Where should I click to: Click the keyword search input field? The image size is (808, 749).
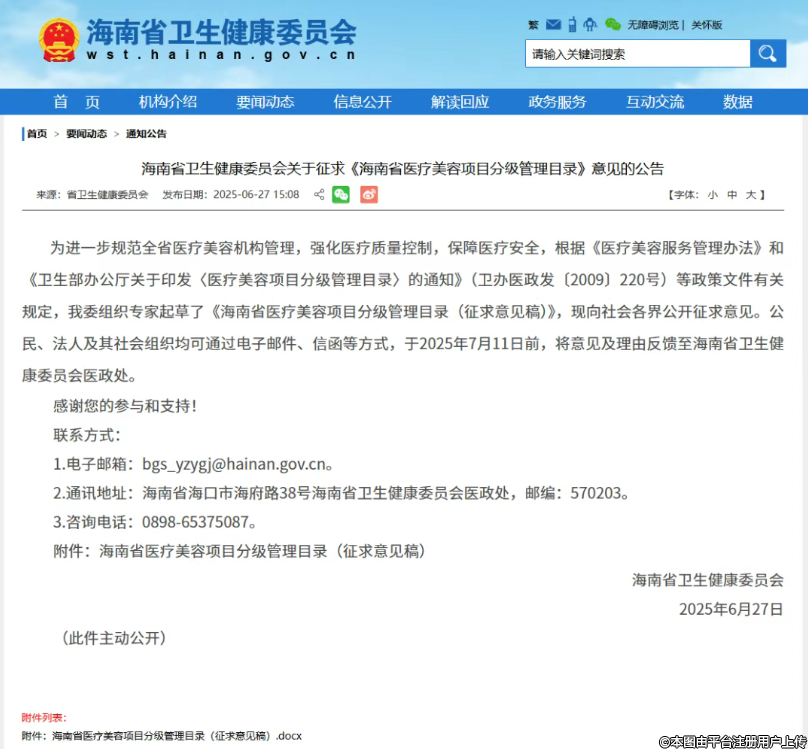(x=637, y=54)
